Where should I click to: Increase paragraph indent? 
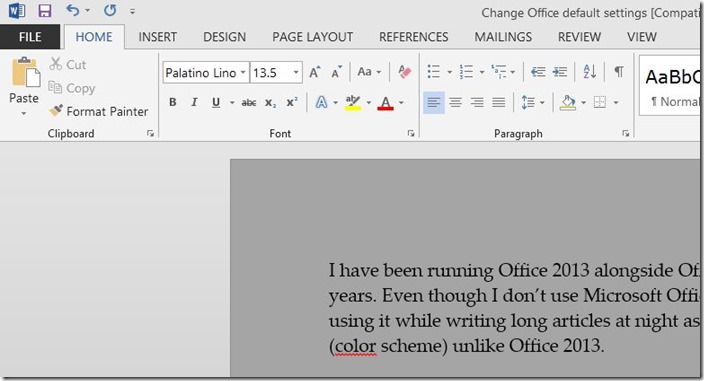[x=559, y=72]
